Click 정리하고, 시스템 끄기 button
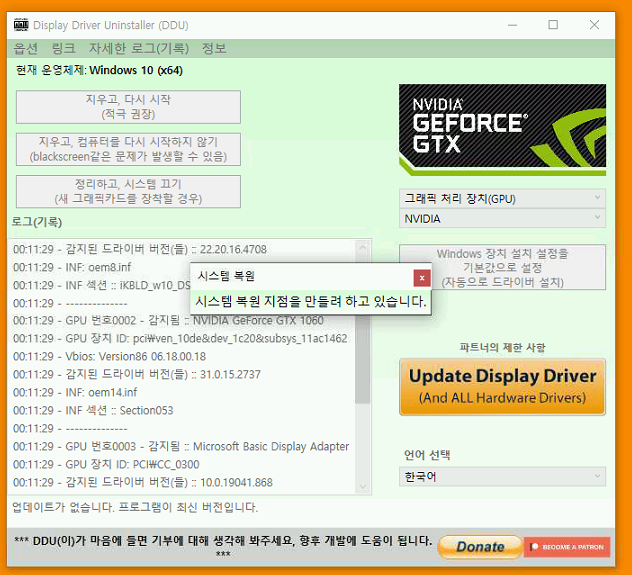The height and width of the screenshot is (575, 632). (128, 191)
